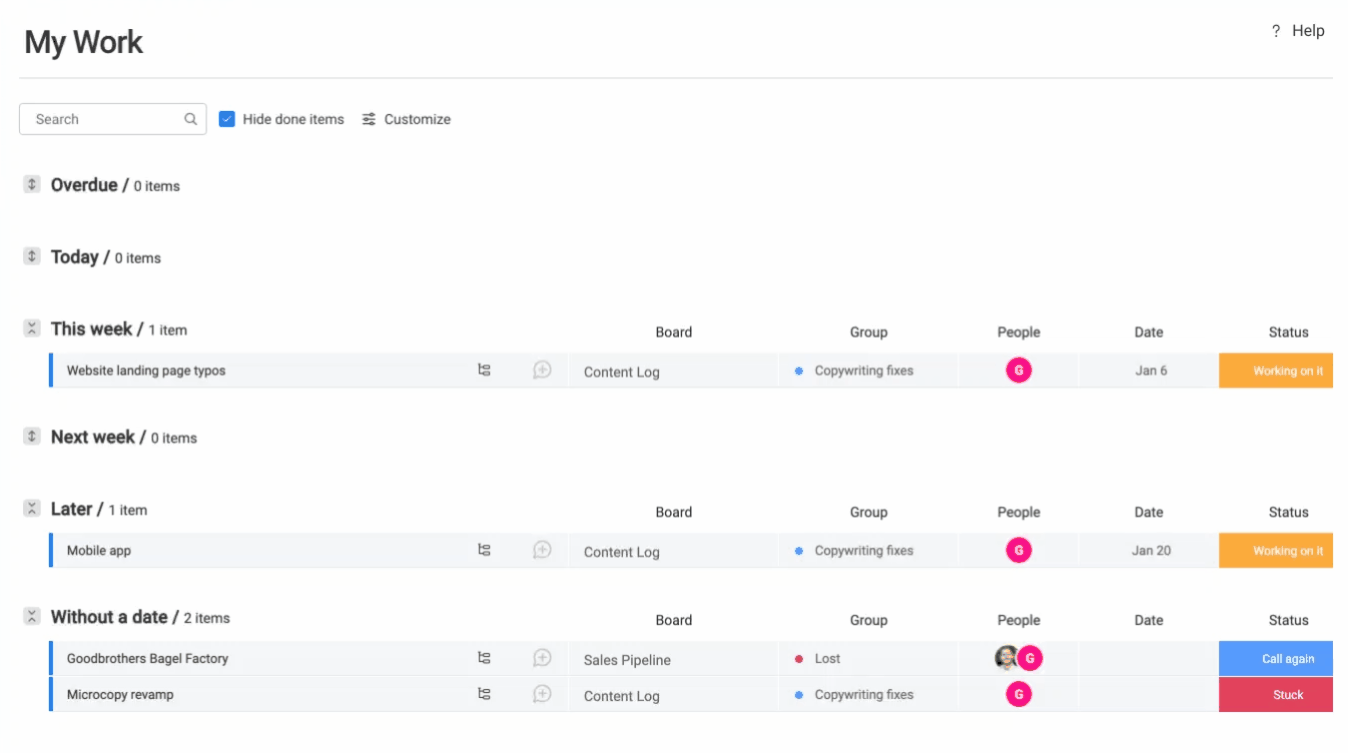Click the Lost group label
This screenshot has width=1348, height=753.
pyautogui.click(x=827, y=658)
